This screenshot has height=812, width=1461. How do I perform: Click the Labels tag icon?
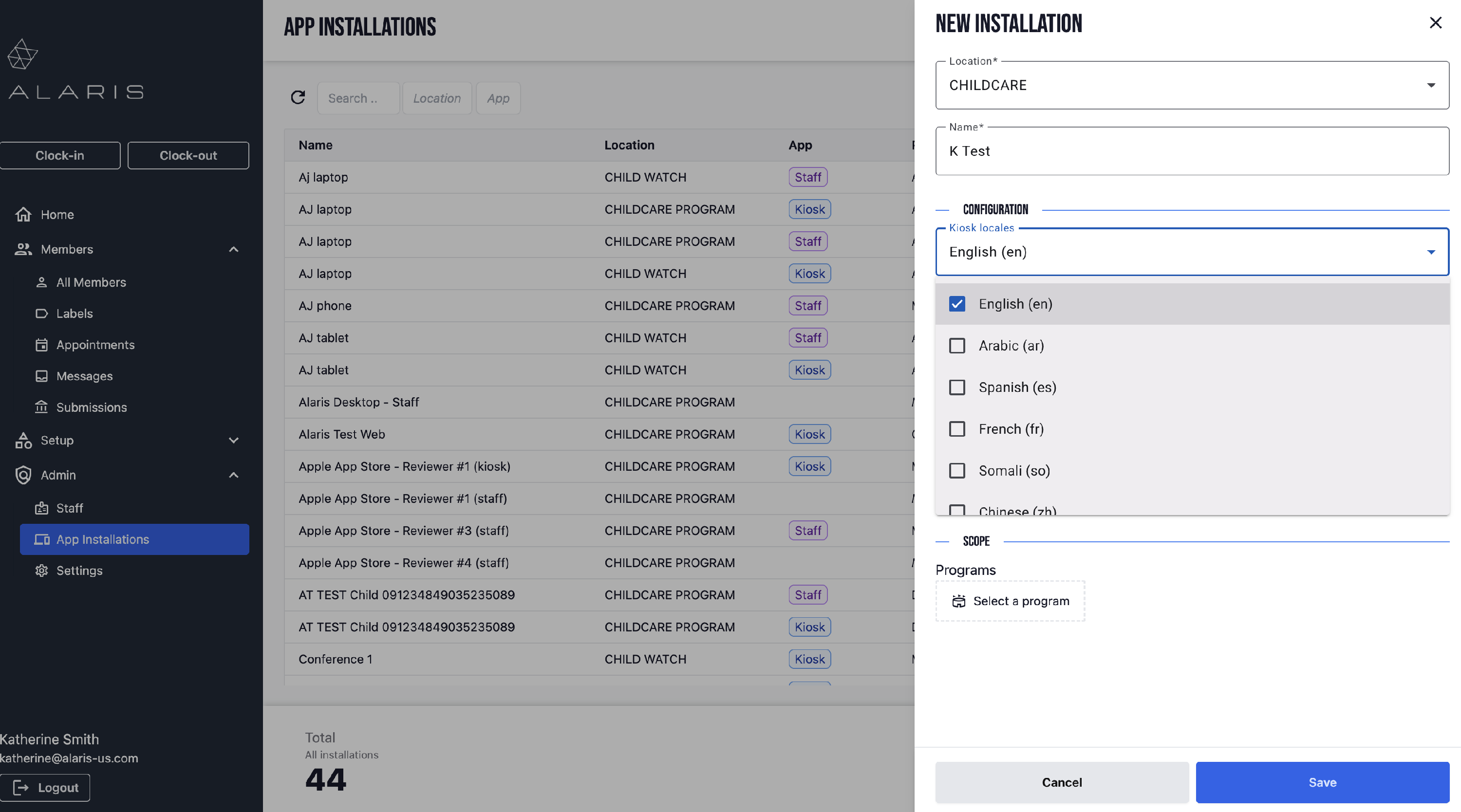pyautogui.click(x=41, y=314)
